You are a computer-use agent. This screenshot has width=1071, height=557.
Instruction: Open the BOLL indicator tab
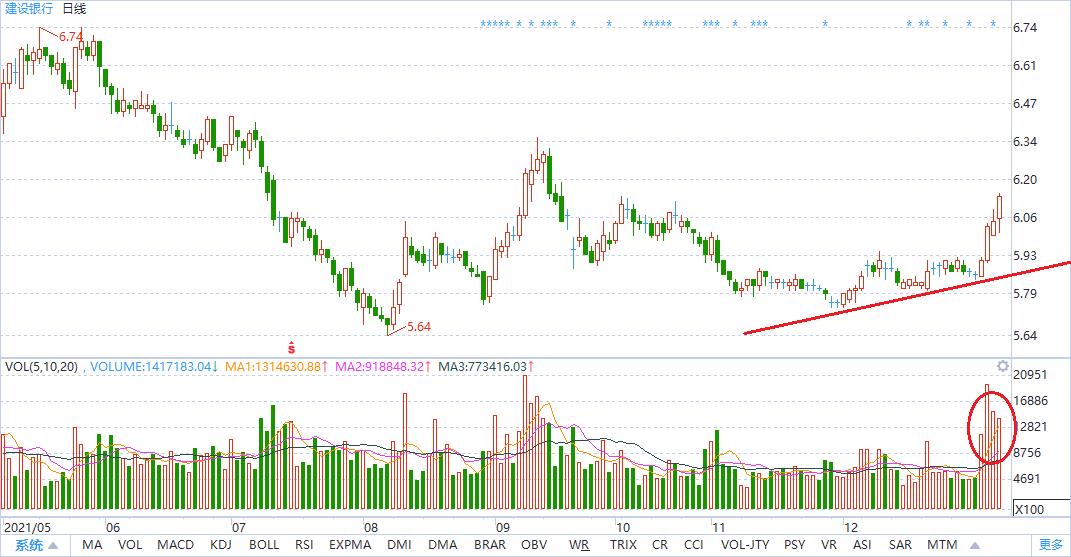coord(264,545)
